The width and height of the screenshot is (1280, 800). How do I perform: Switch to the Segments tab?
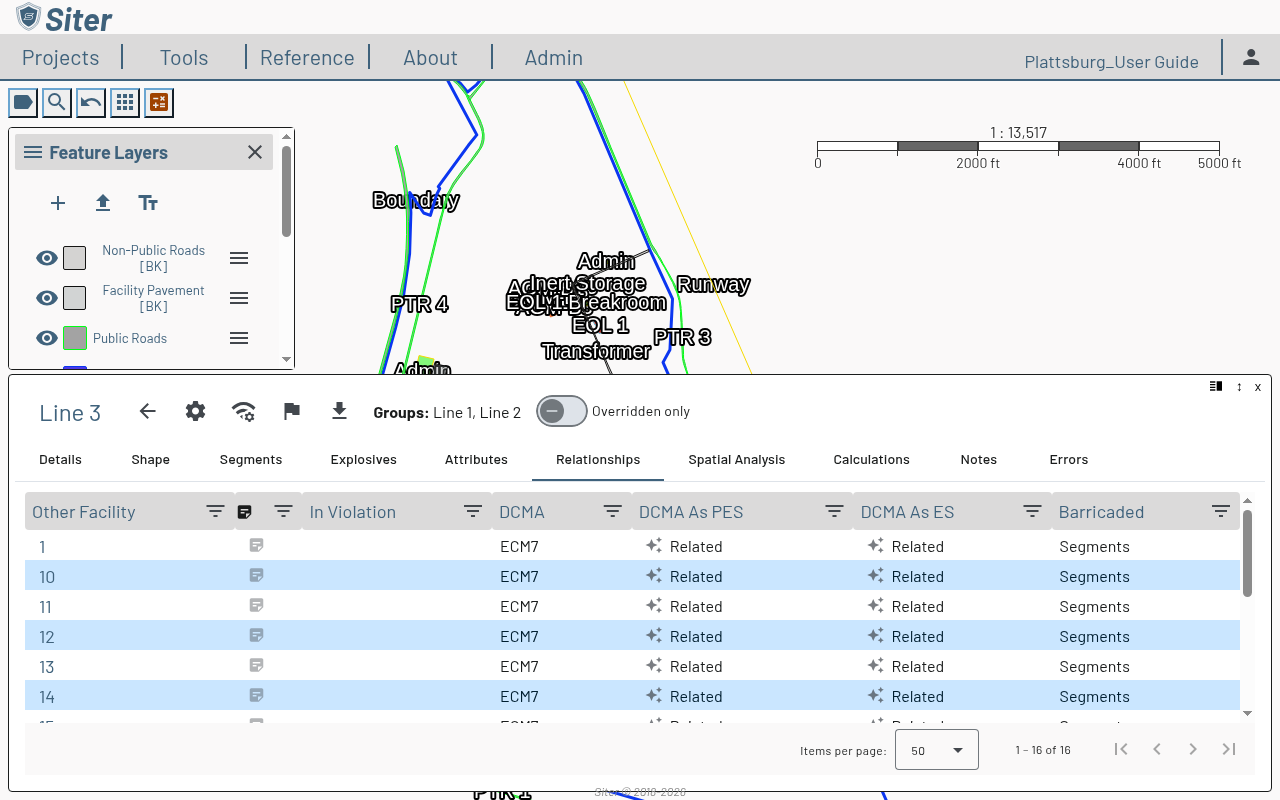[251, 460]
